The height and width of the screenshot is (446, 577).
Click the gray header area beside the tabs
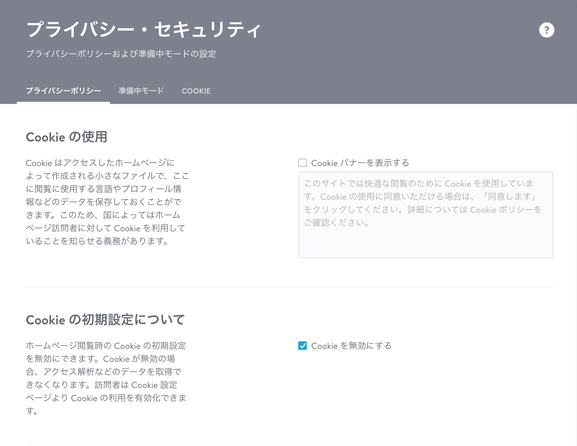click(386, 91)
